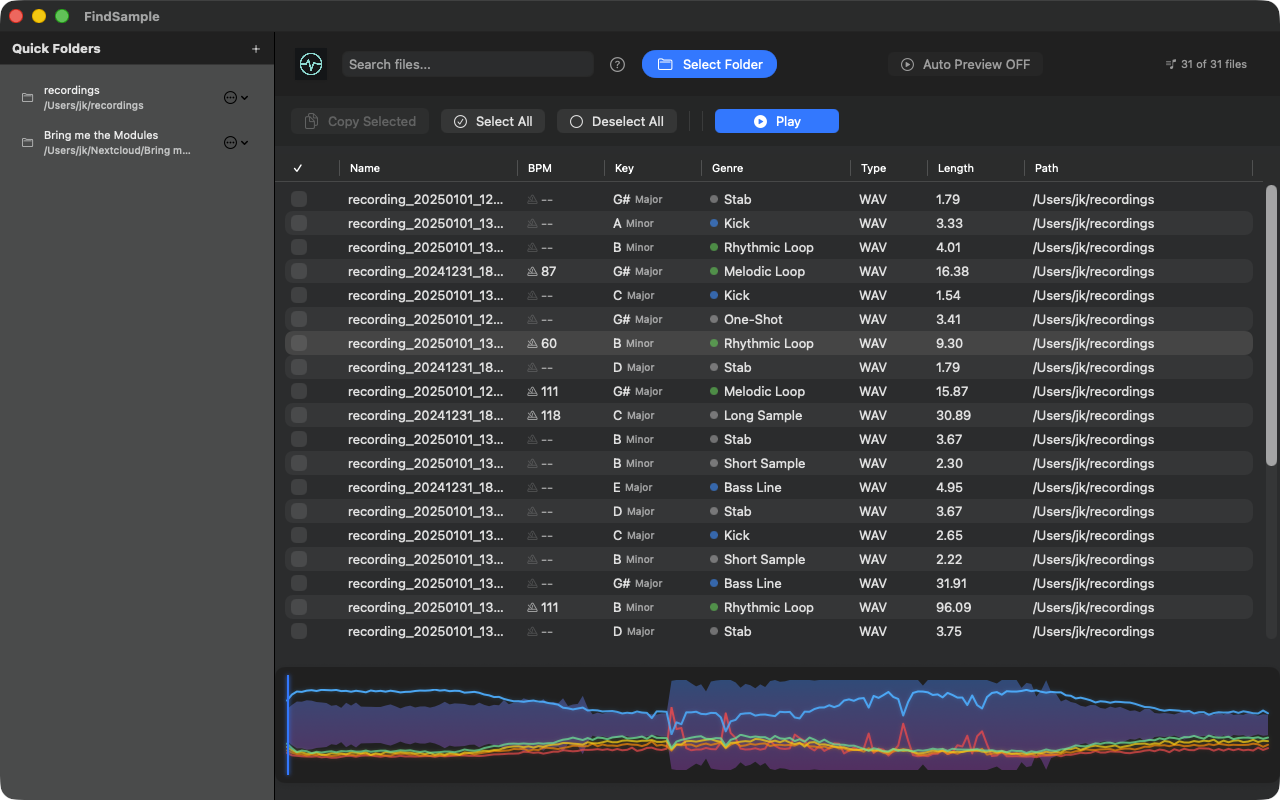Viewport: 1280px width, 800px height.
Task: Sort files by Genre column header
Action: pos(727,168)
